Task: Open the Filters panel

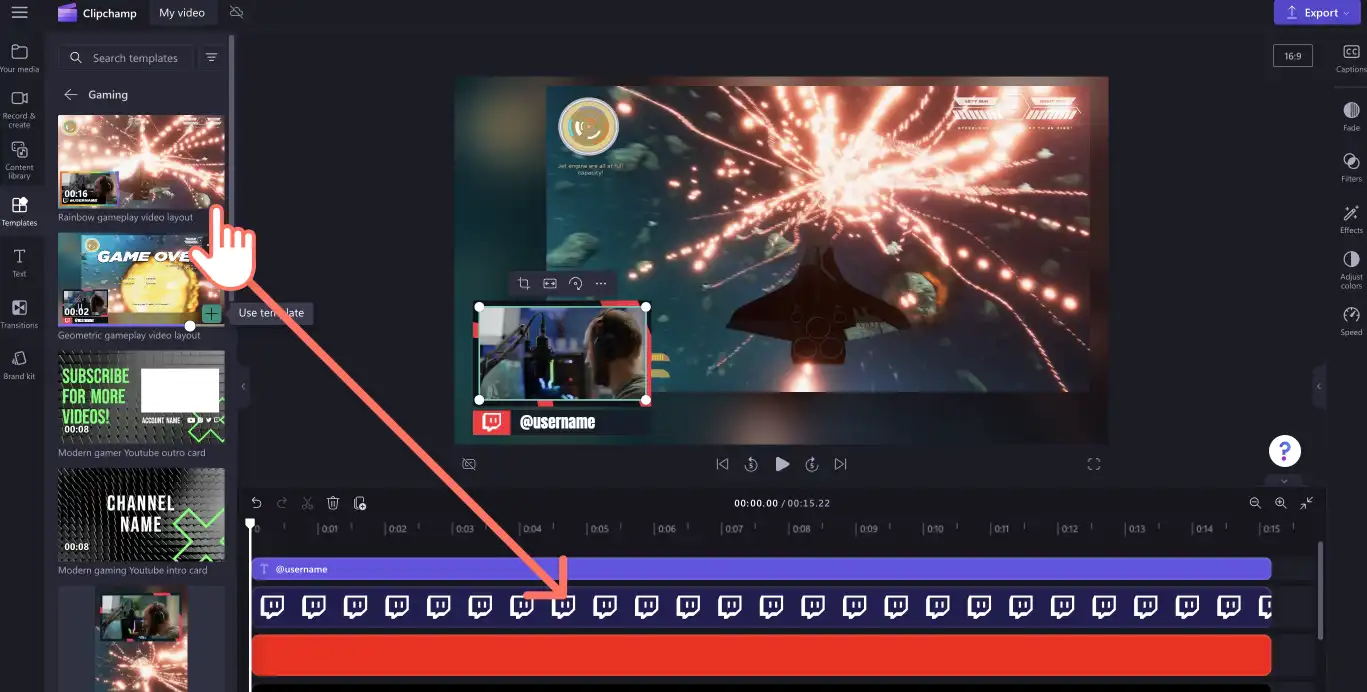Action: [1351, 167]
